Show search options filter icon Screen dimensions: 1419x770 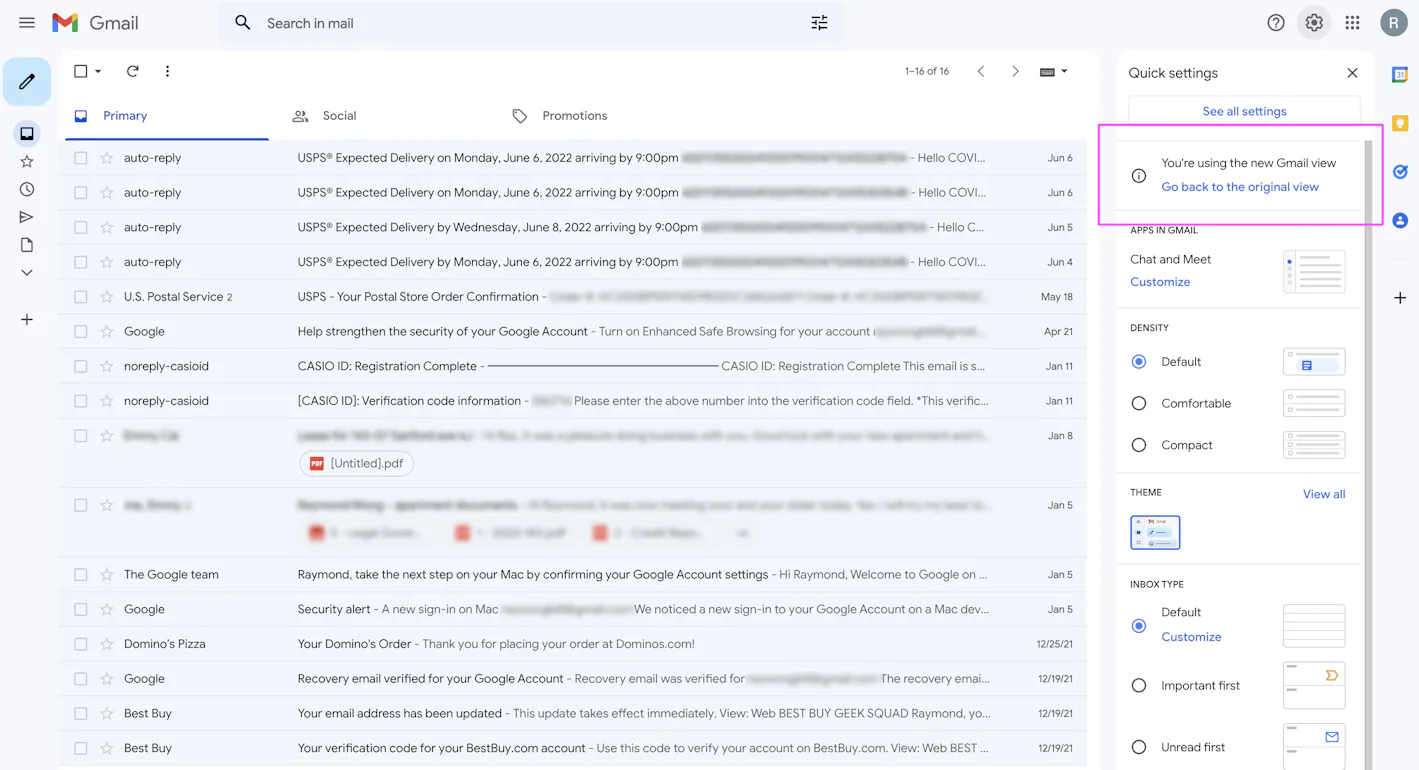pos(819,23)
